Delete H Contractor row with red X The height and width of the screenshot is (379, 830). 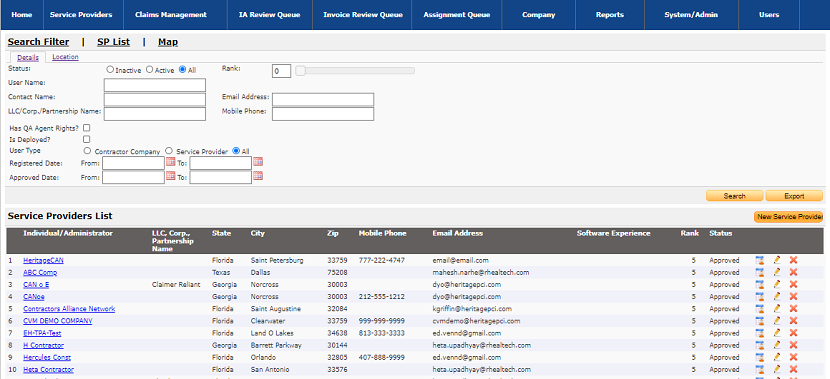793,345
